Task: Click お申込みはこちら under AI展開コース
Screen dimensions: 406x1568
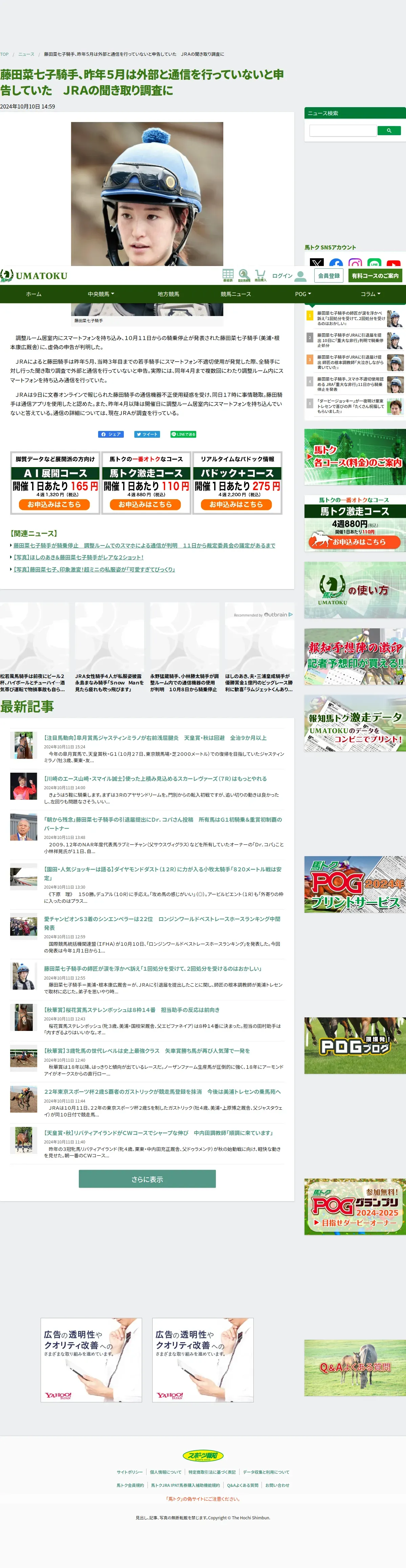Action: point(54,505)
